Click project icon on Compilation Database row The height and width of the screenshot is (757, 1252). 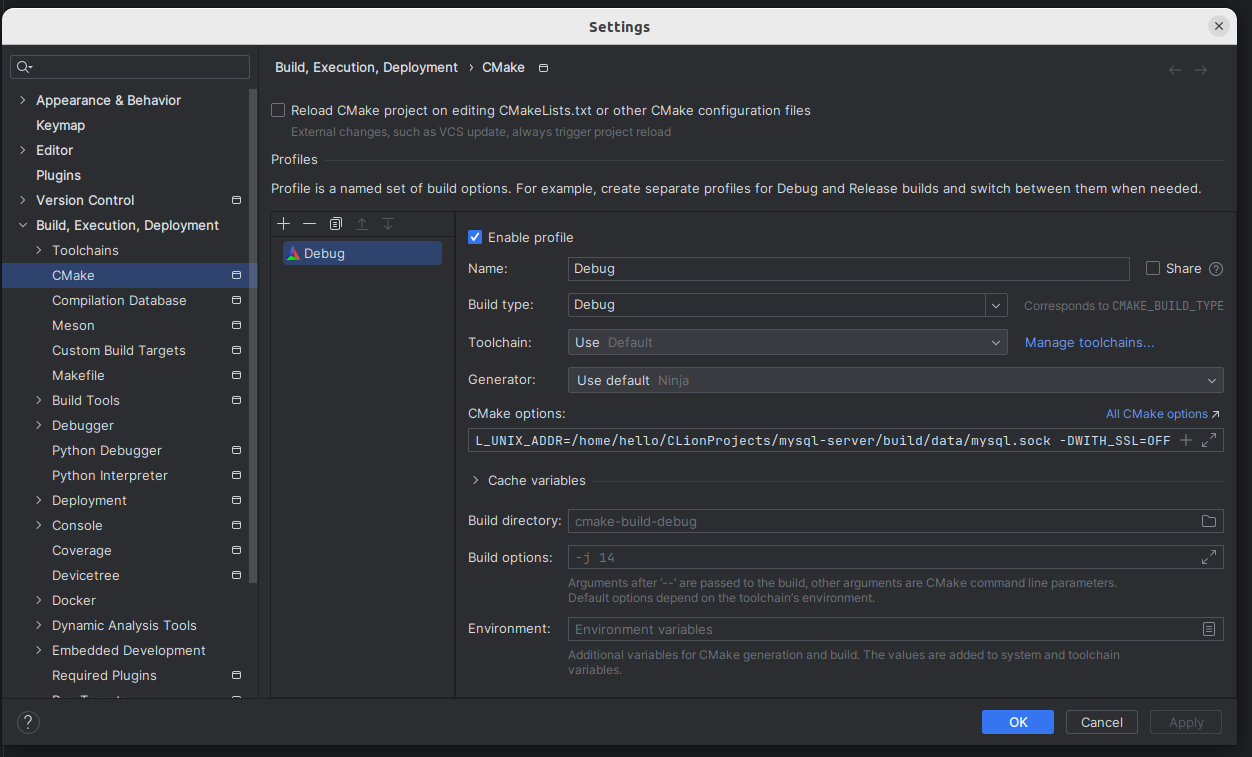[236, 300]
